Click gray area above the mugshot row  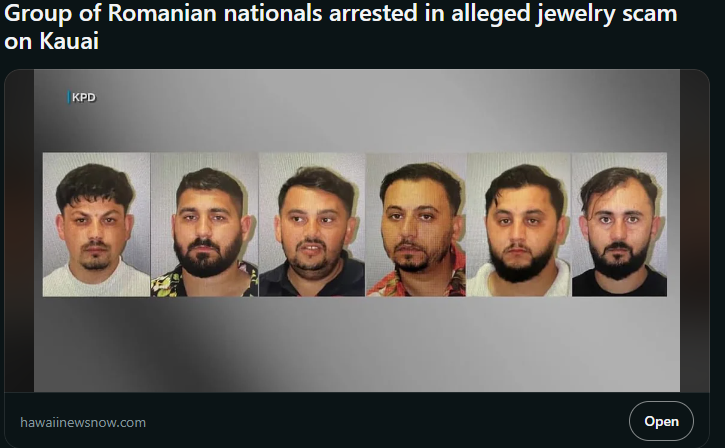tap(356, 111)
